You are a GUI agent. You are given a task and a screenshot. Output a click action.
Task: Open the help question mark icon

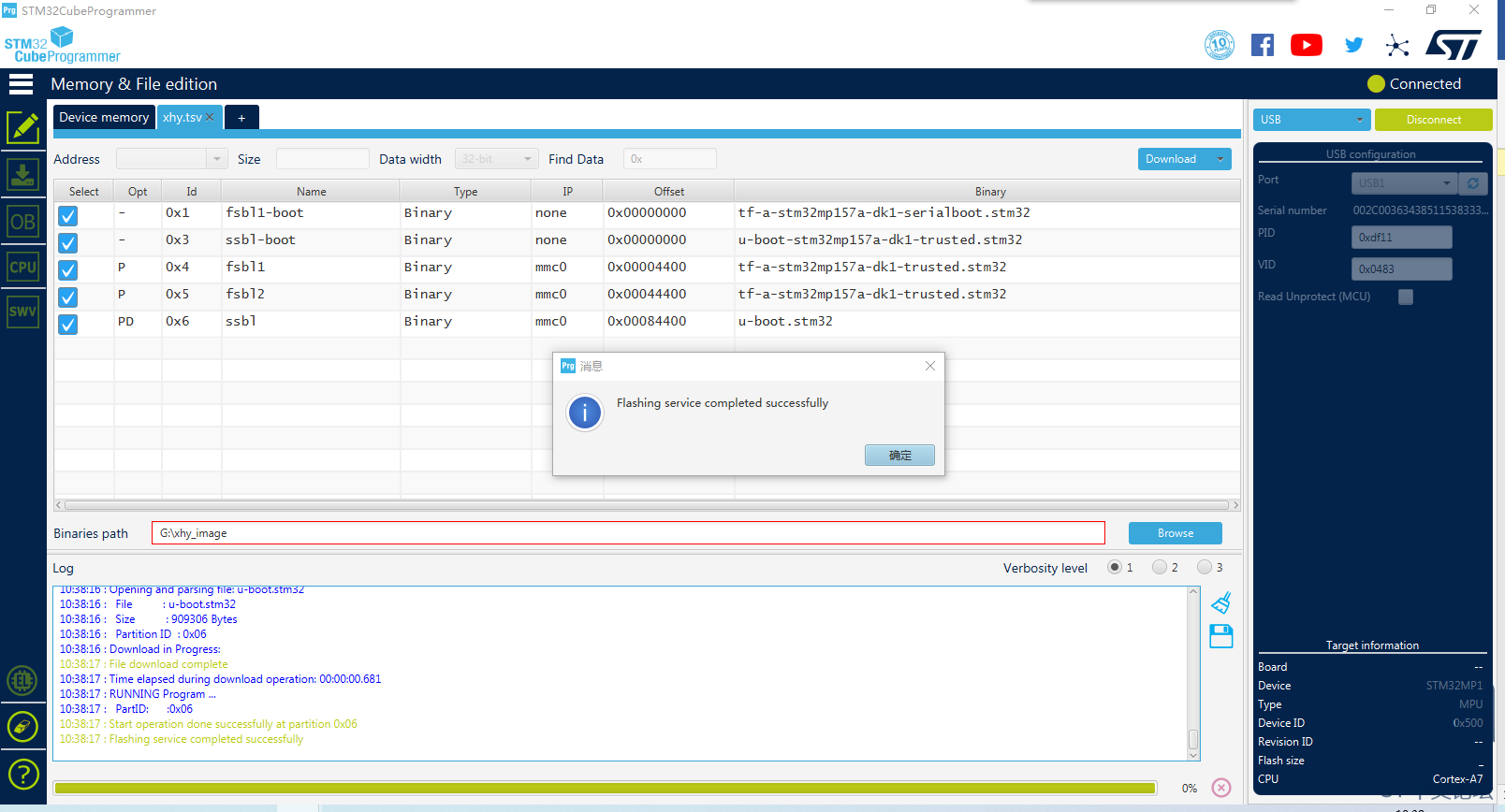(22, 774)
